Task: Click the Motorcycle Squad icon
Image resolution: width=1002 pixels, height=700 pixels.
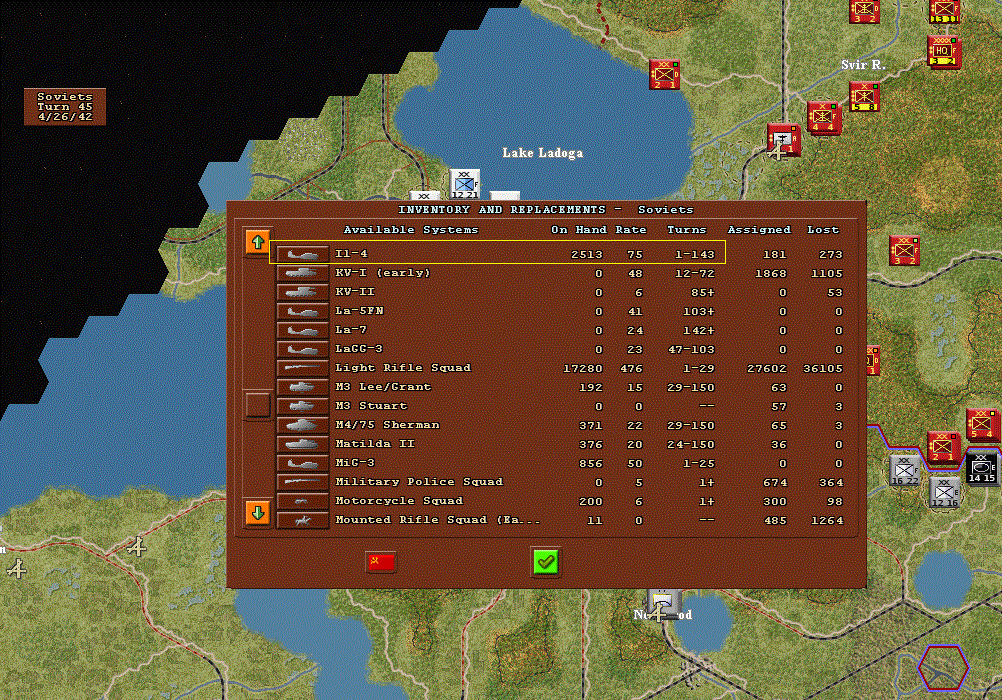Action: coord(303,501)
